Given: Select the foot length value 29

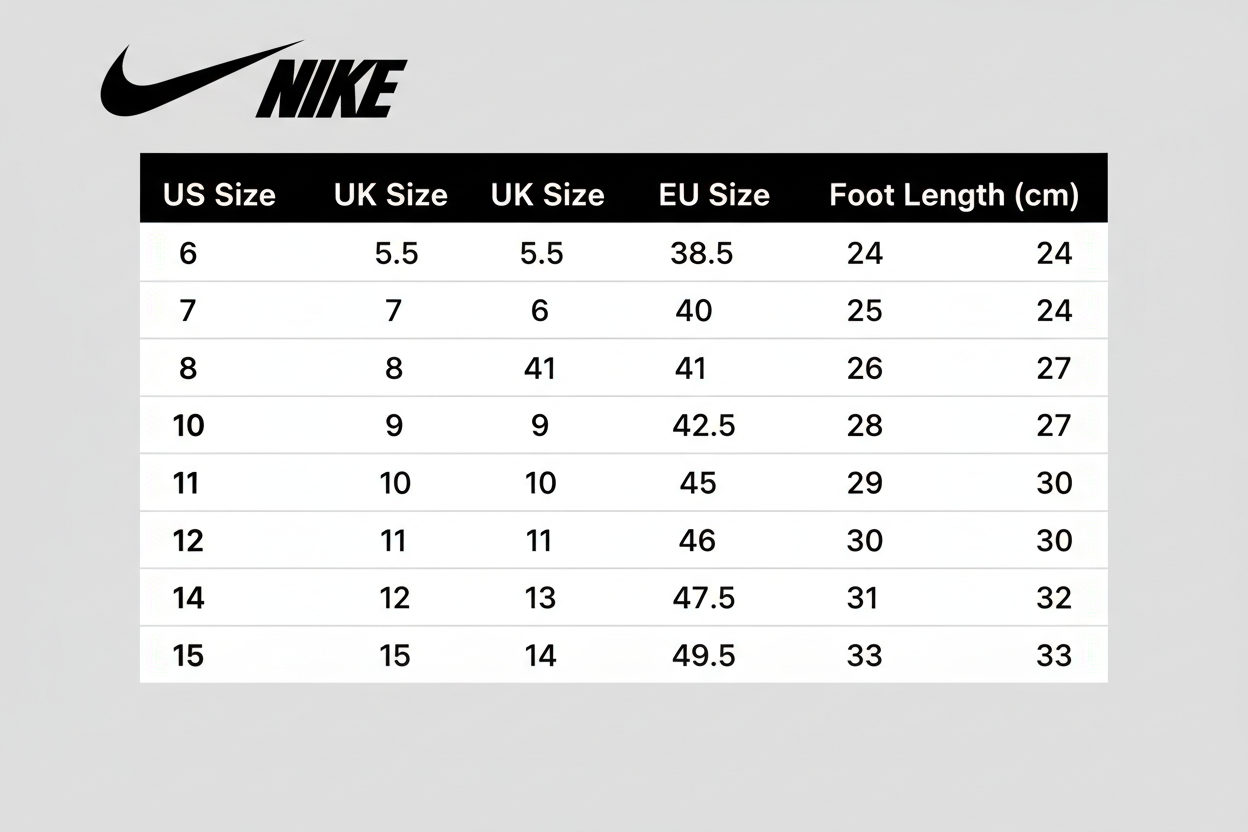Looking at the screenshot, I should click(865, 483).
